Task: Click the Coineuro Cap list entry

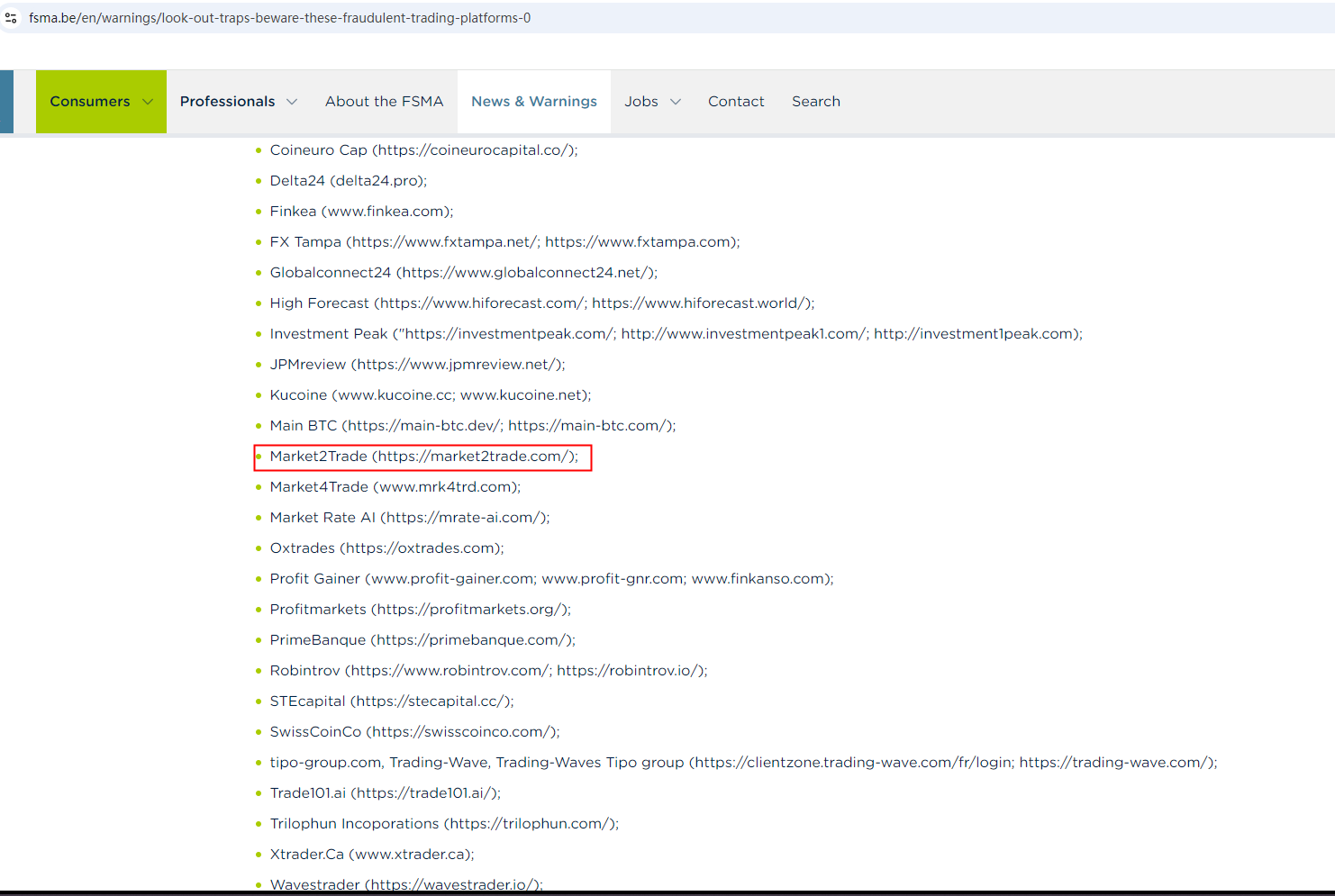Action: click(423, 150)
